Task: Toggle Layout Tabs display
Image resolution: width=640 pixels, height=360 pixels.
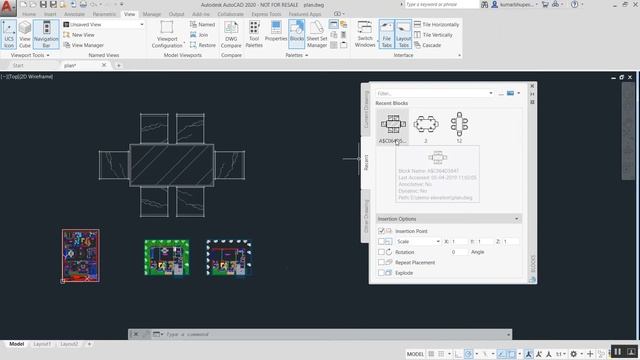Action: click(x=403, y=34)
